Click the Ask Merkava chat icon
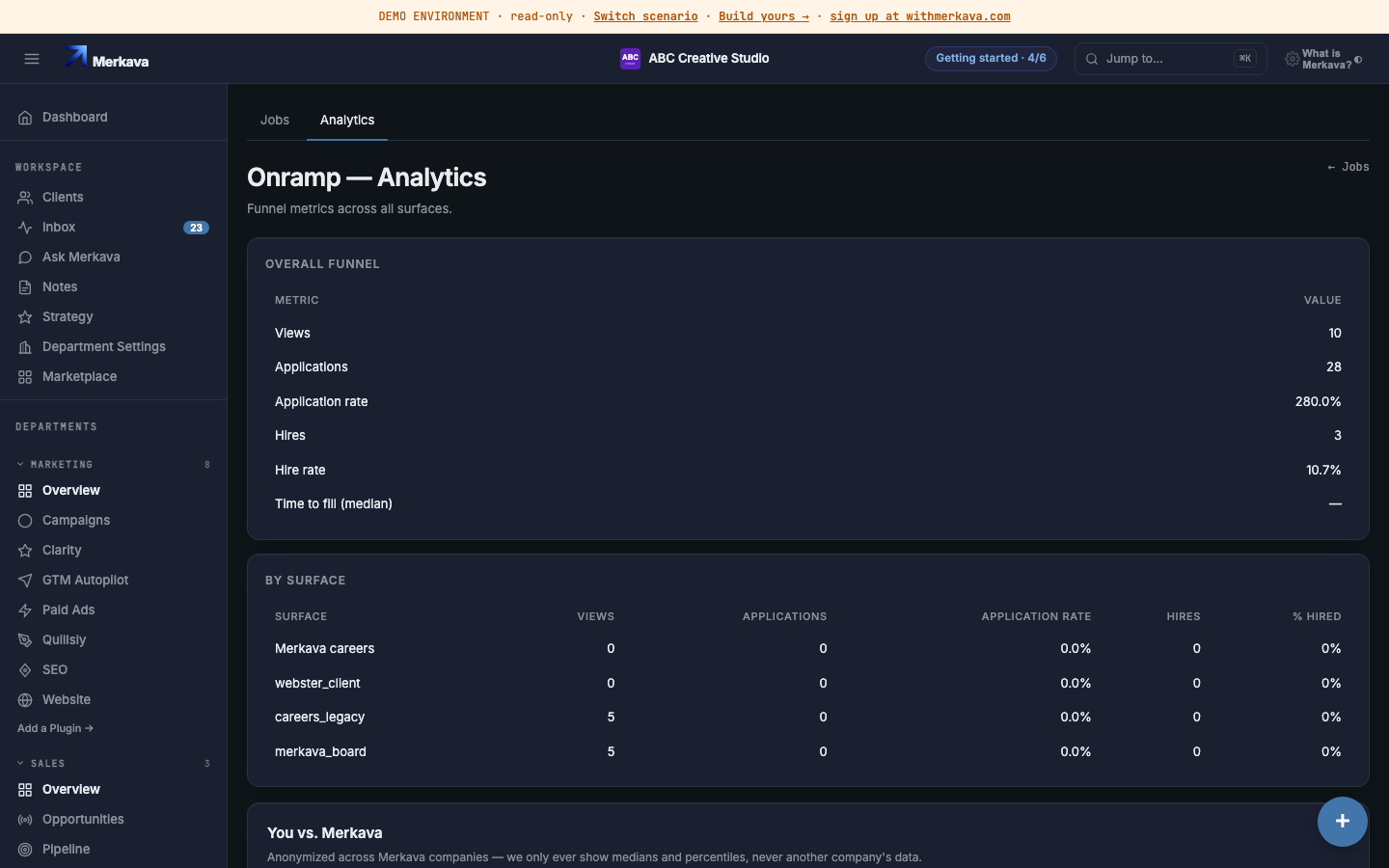Viewport: 1389px width, 868px height. pos(25,258)
